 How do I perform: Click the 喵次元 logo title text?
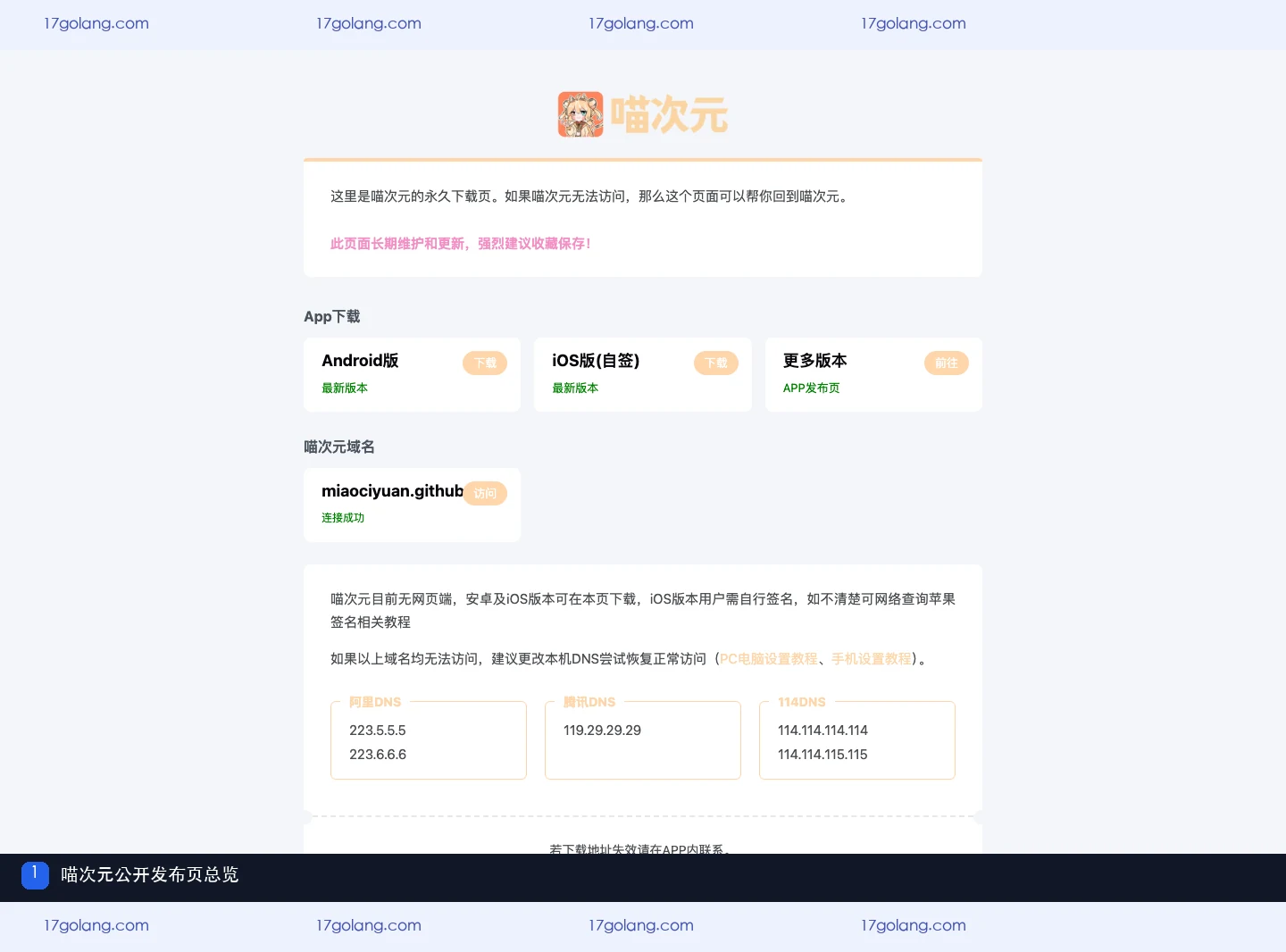[669, 115]
